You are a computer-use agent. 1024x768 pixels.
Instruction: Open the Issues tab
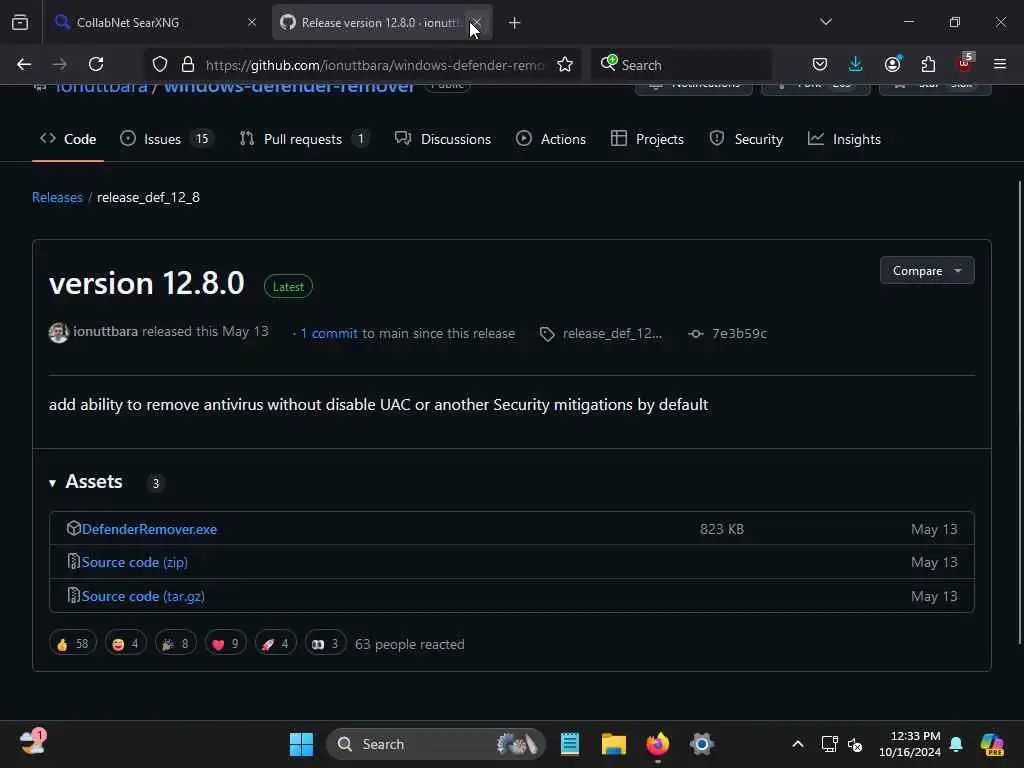pyautogui.click(x=167, y=139)
